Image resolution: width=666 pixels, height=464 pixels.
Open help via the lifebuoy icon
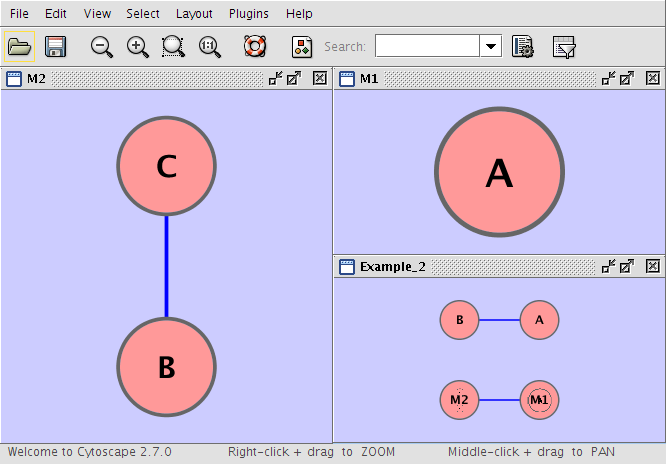click(x=255, y=47)
